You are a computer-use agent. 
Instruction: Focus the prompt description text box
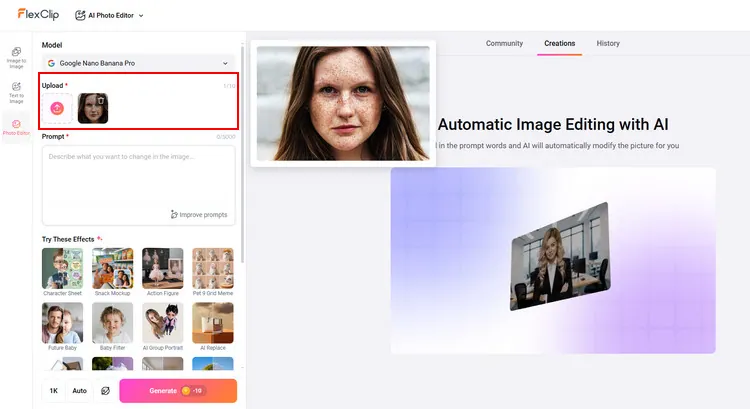(x=139, y=185)
